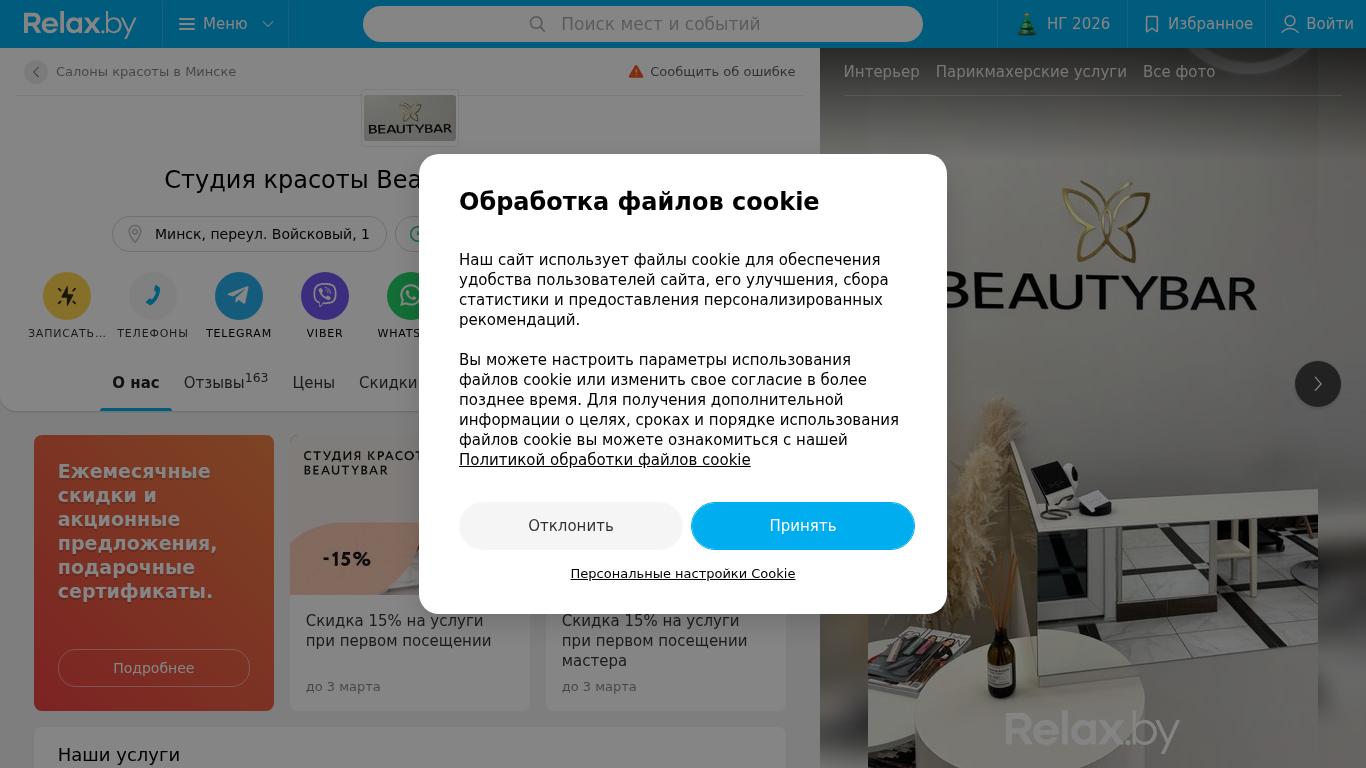Show the next photo with the arrow
The image size is (1366, 768).
(x=1318, y=384)
